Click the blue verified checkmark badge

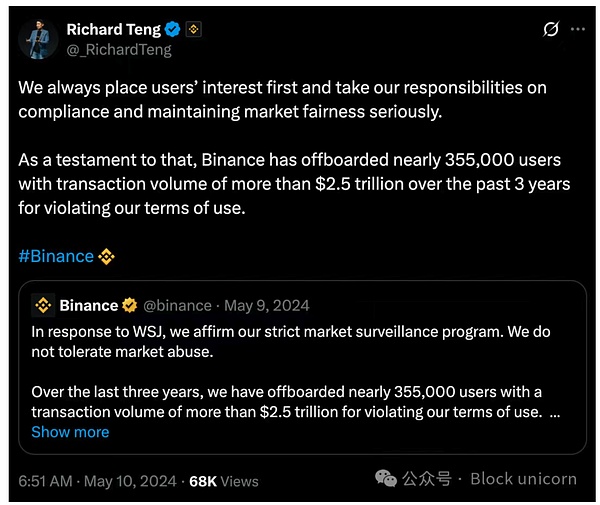(172, 29)
